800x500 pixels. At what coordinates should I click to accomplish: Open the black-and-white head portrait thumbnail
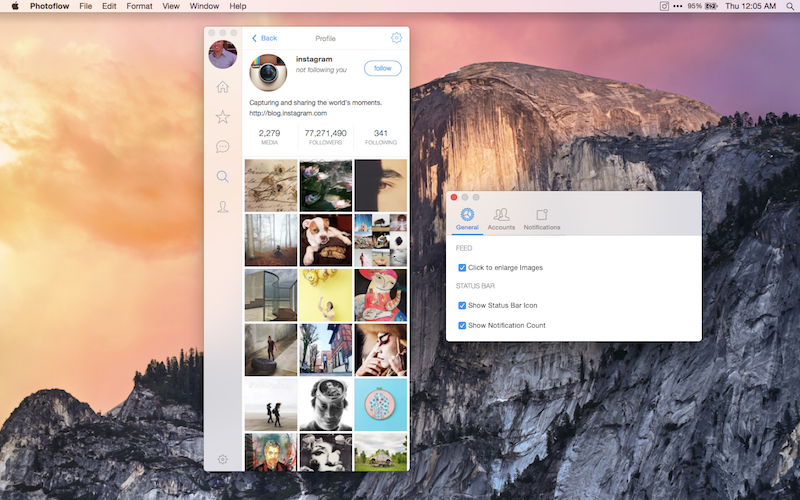326,405
